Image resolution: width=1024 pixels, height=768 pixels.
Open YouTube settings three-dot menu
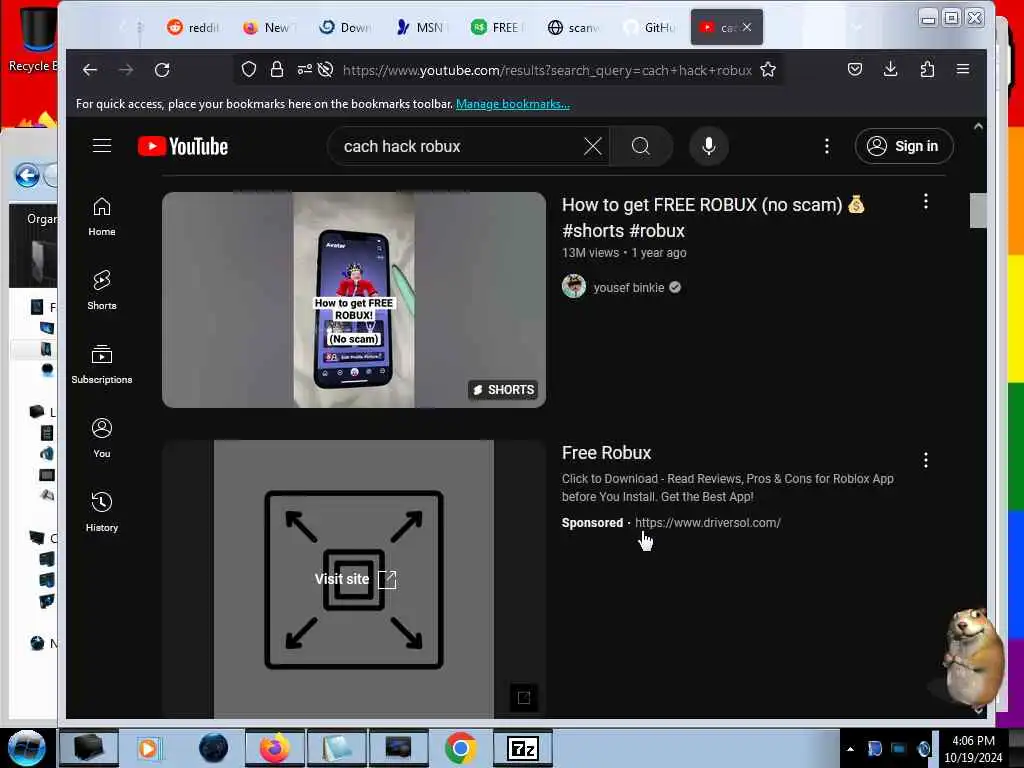[x=827, y=146]
